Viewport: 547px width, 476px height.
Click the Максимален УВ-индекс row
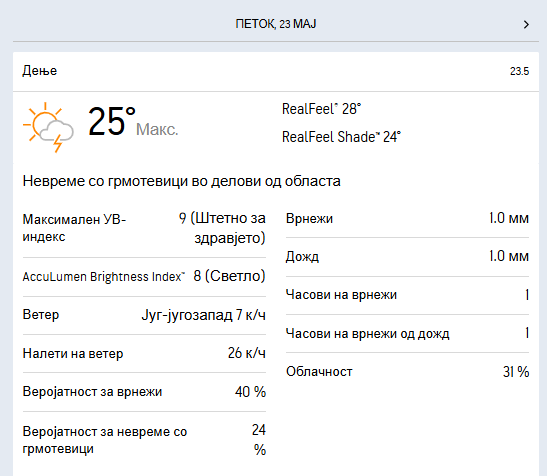pyautogui.click(x=144, y=228)
